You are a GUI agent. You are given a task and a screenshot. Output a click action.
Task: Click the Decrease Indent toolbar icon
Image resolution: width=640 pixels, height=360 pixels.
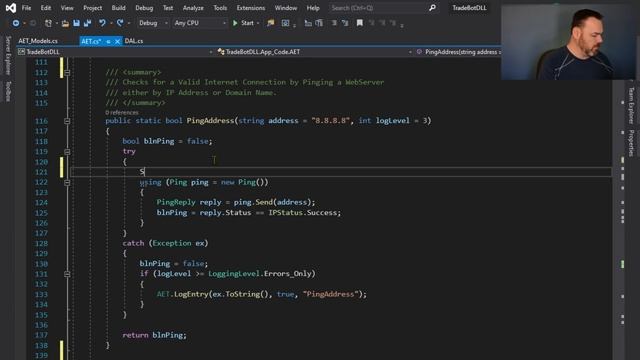(308, 23)
